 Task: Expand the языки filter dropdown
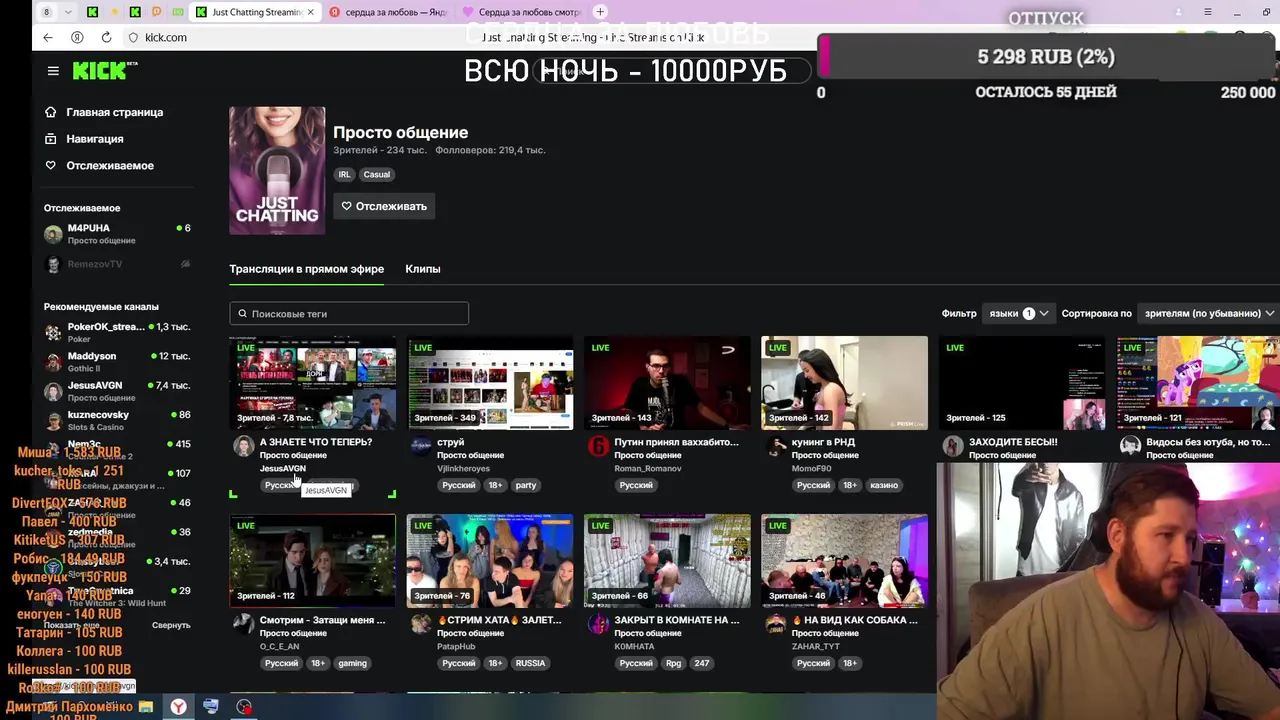coord(1018,313)
